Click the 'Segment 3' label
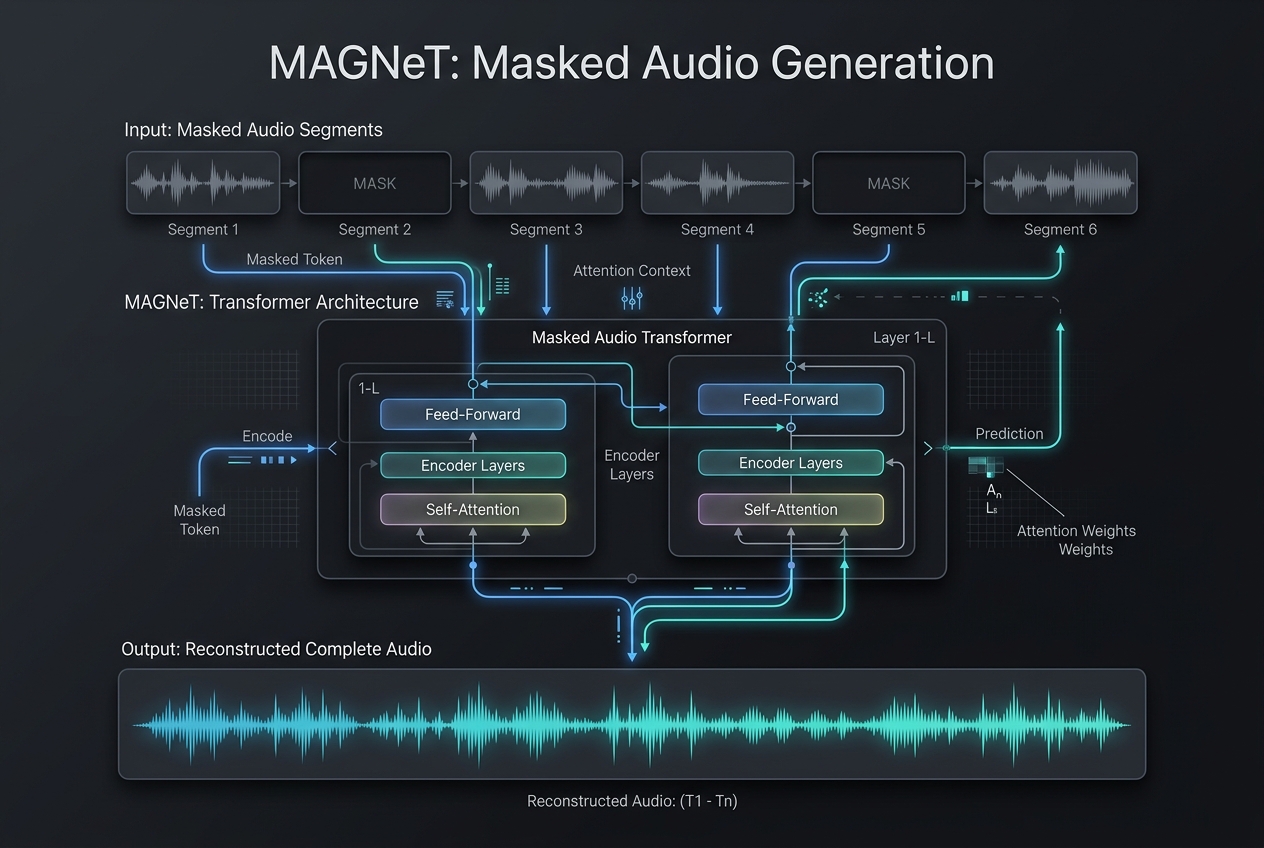Screen dimensions: 1264x848 click(x=546, y=229)
